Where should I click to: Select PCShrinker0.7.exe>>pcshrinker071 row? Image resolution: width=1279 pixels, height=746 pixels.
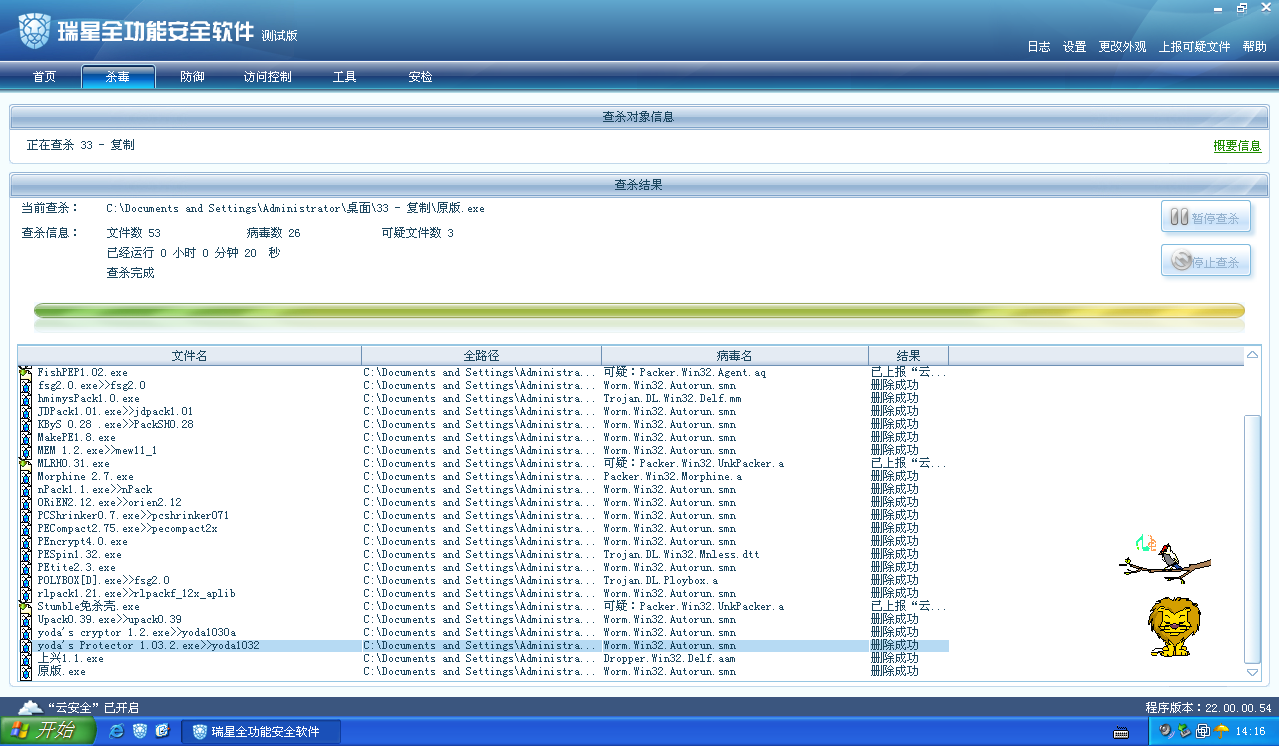pos(483,515)
